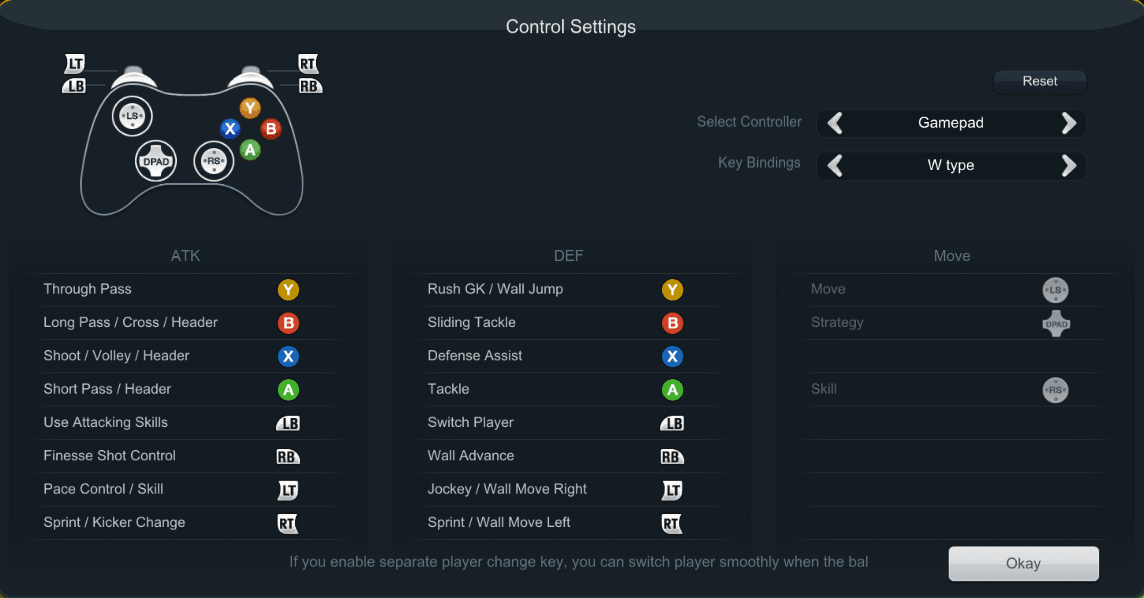The height and width of the screenshot is (598, 1144).
Task: Select the LB icon for Use Attacking Skills
Action: 288,423
